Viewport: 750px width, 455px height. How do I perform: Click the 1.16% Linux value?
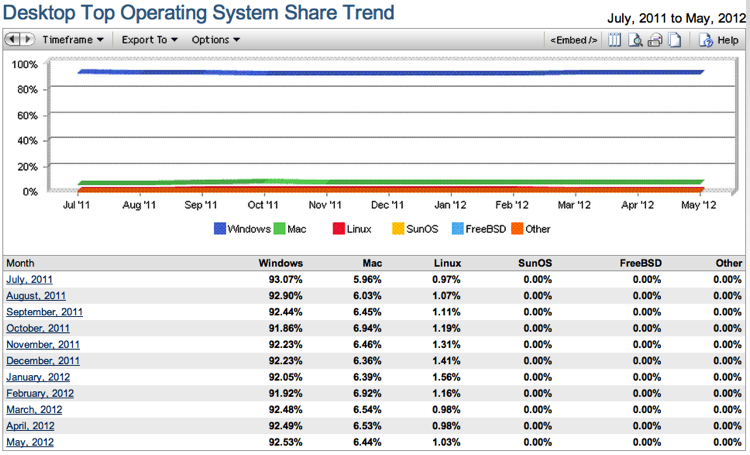tap(446, 393)
